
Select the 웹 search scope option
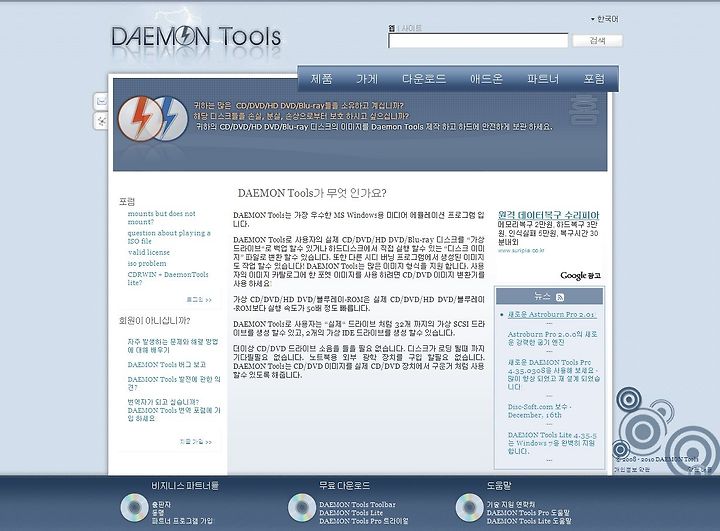click(x=391, y=28)
